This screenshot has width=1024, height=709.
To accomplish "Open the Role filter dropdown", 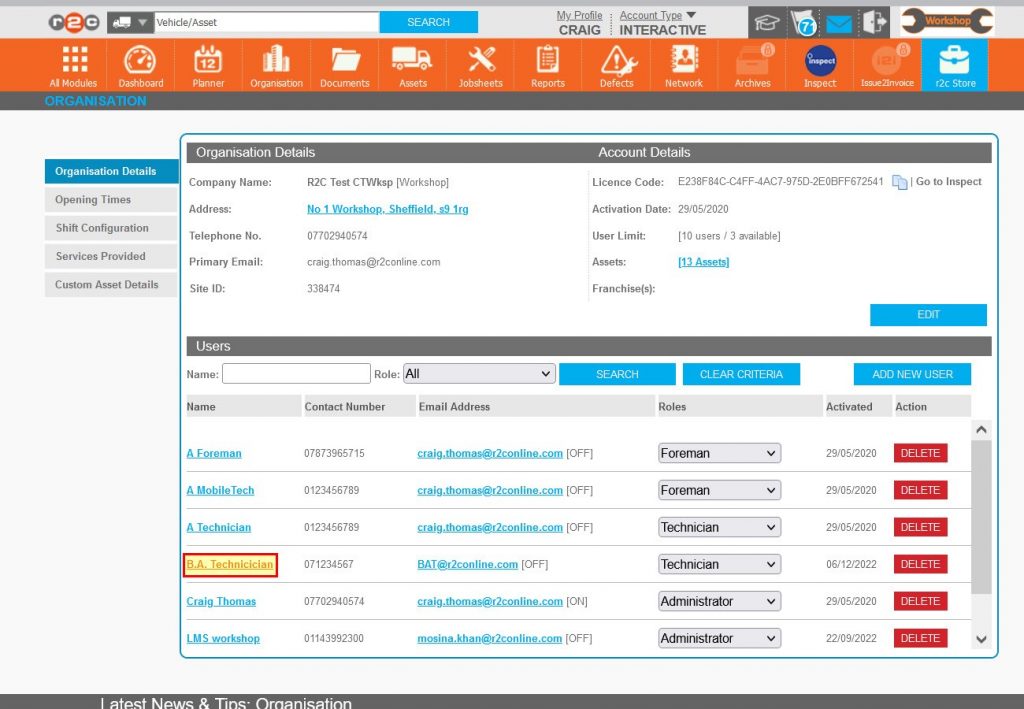I will pyautogui.click(x=479, y=372).
